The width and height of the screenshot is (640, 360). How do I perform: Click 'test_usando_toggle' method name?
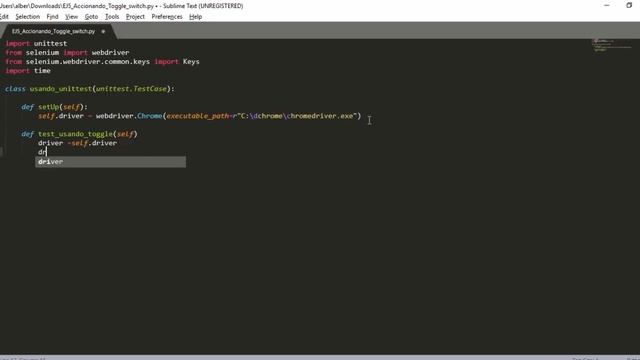point(75,134)
